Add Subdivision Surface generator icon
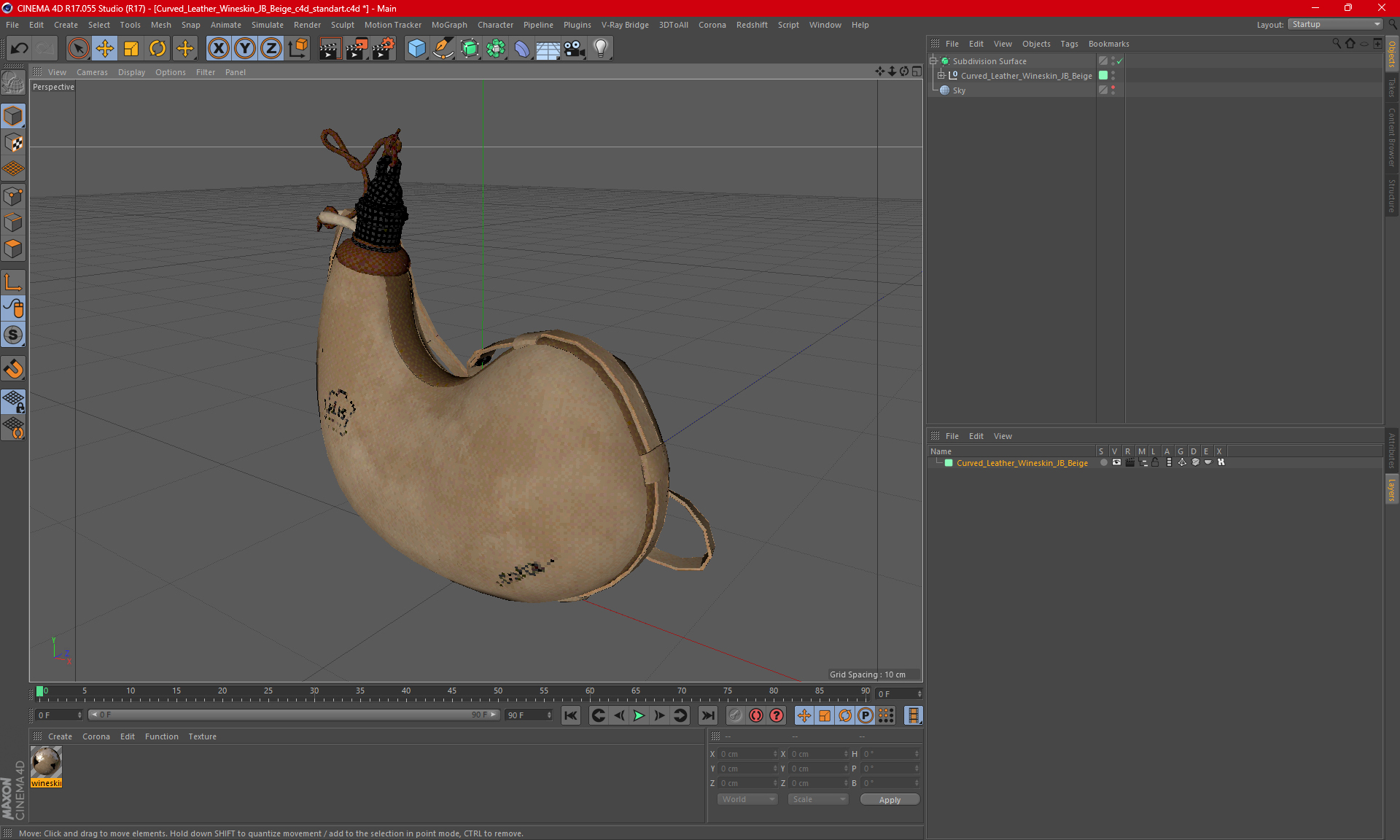1400x840 pixels. tap(470, 48)
